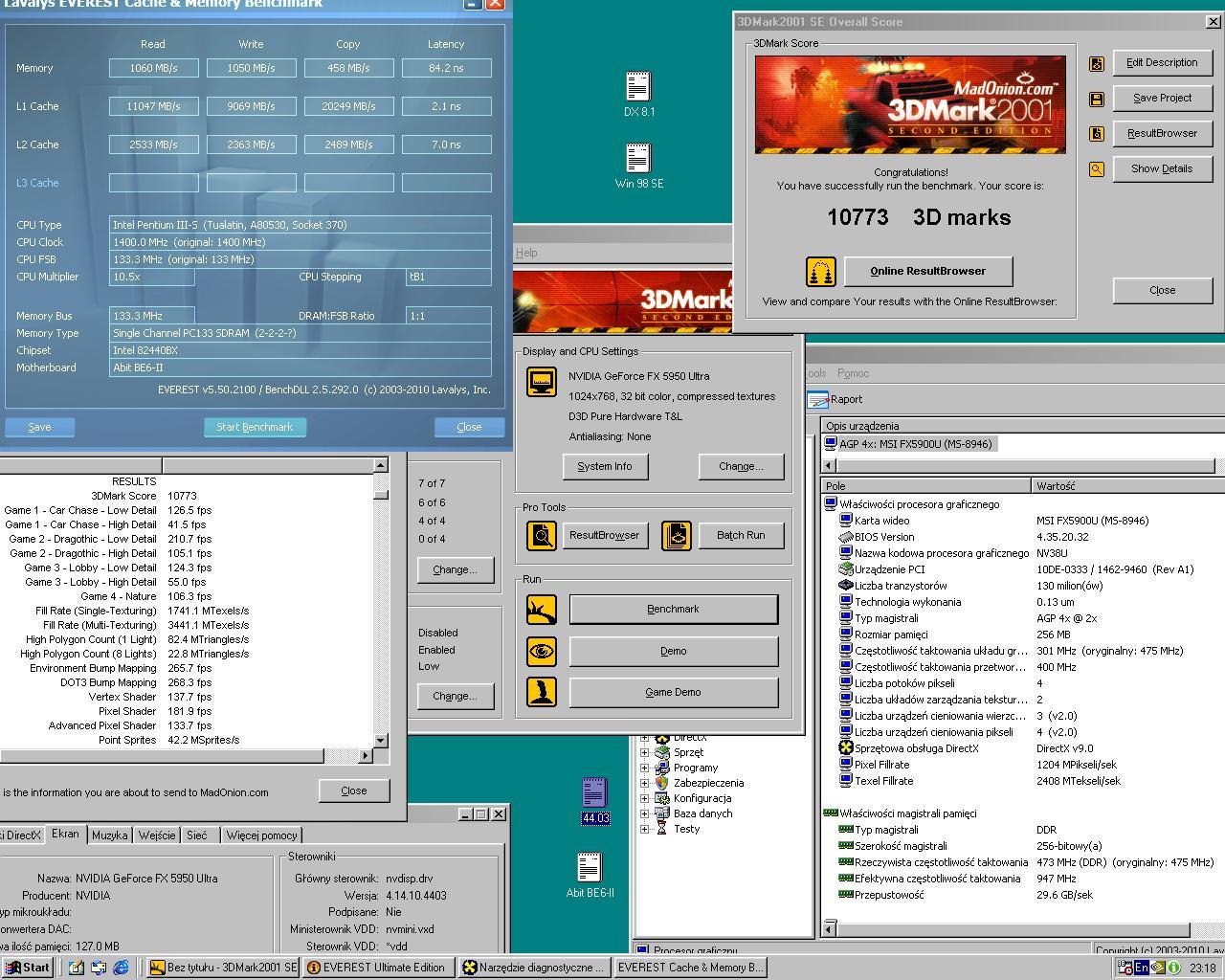Expand the Testy tree node
Screen dimensions: 1225x980
click(644, 829)
